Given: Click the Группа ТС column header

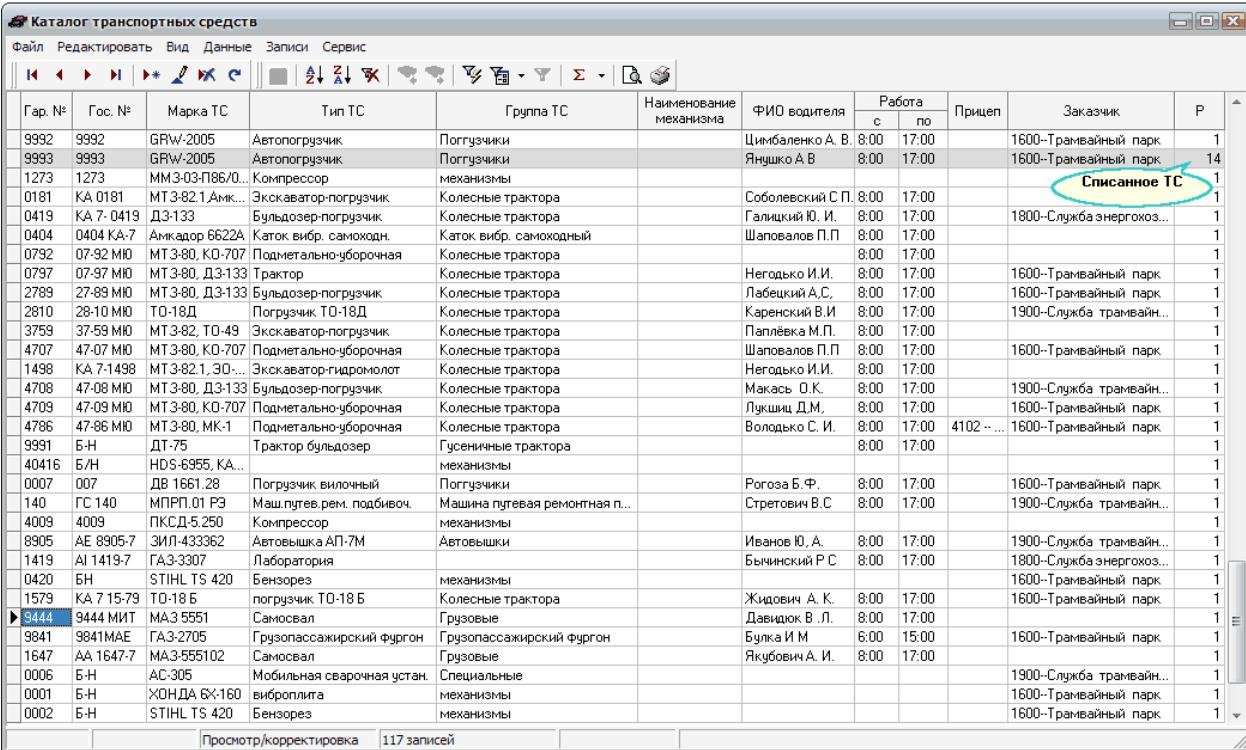Looking at the screenshot, I should (x=536, y=112).
